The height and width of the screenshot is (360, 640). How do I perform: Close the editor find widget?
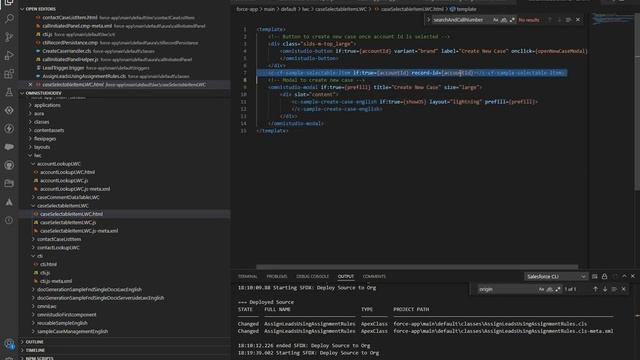(x=578, y=20)
